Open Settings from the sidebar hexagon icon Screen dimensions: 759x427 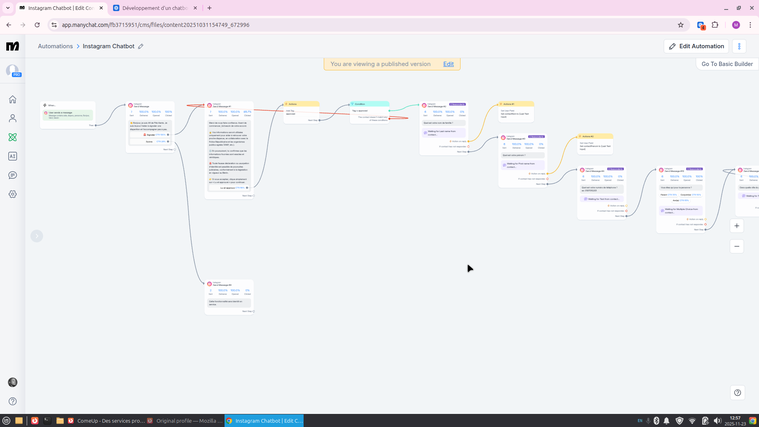[x=12, y=195]
